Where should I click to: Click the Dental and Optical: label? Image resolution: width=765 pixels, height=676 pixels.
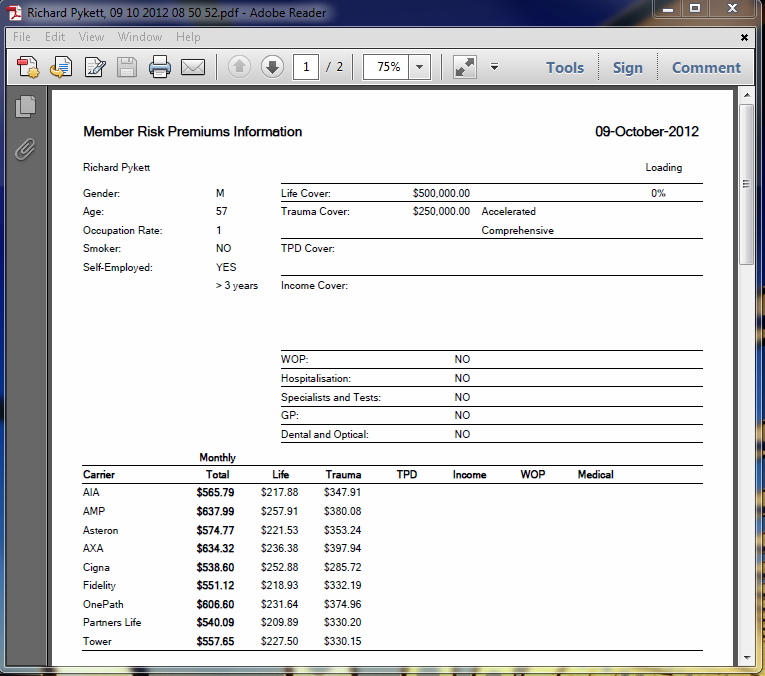(x=324, y=434)
